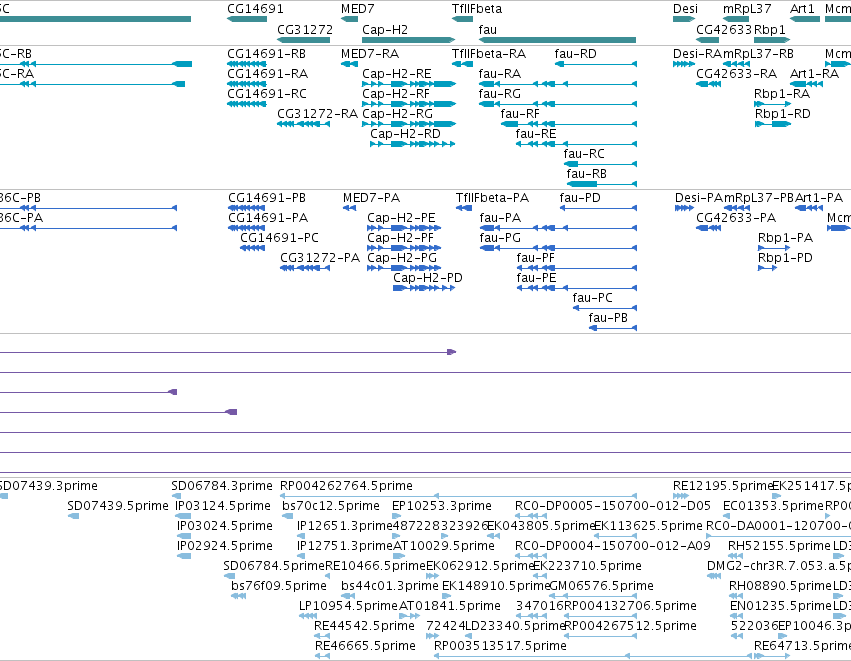Select EST RE46665.5prime

pyautogui.click(x=322, y=656)
